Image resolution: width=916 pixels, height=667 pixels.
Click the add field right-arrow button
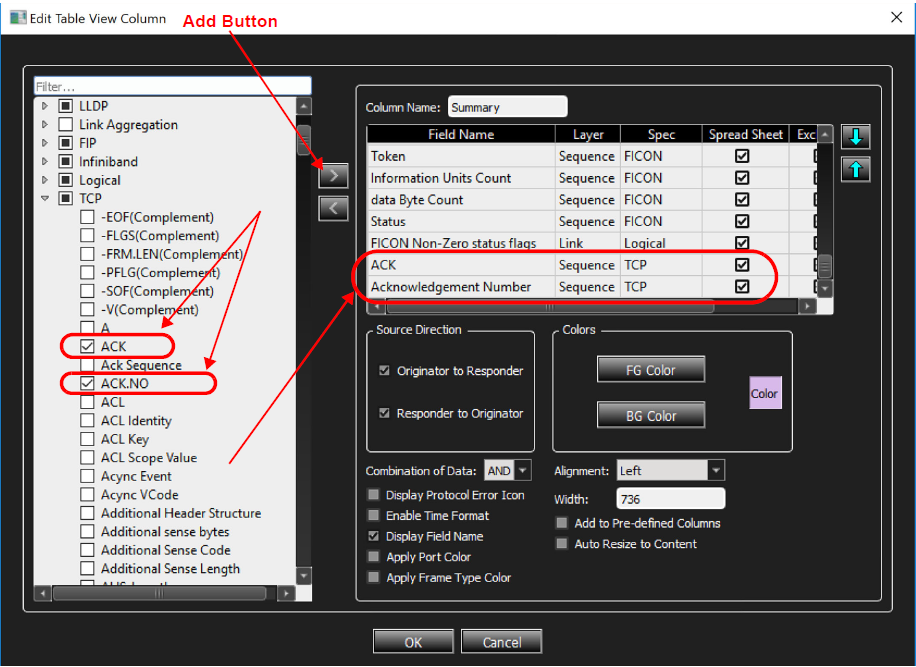click(334, 175)
